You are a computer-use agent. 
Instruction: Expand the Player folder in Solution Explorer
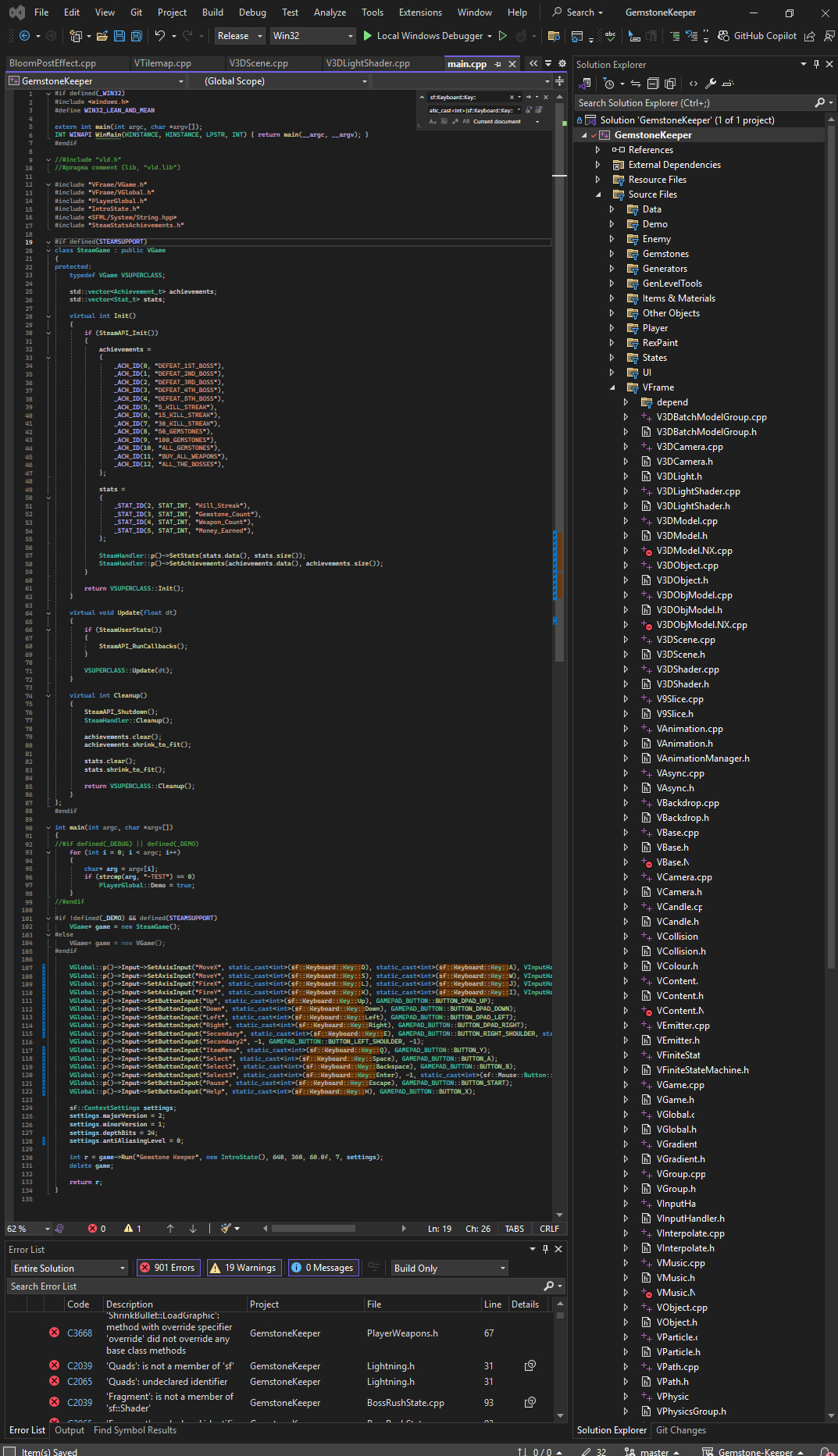coord(612,328)
